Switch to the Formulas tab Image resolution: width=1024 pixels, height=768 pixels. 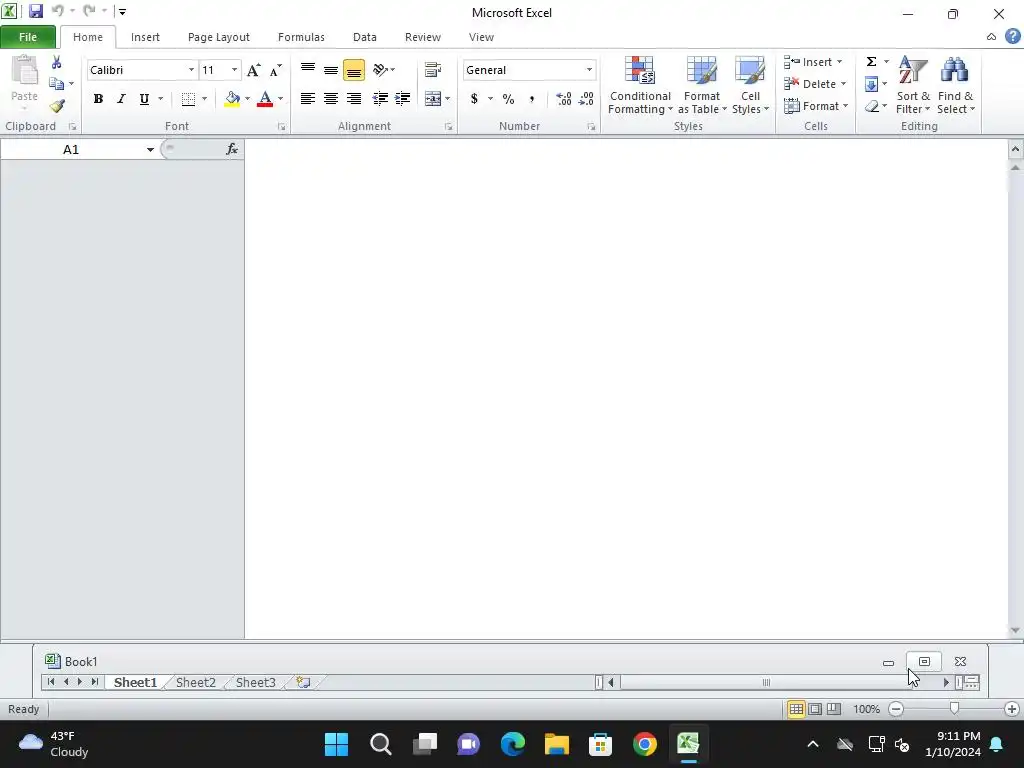coord(301,37)
